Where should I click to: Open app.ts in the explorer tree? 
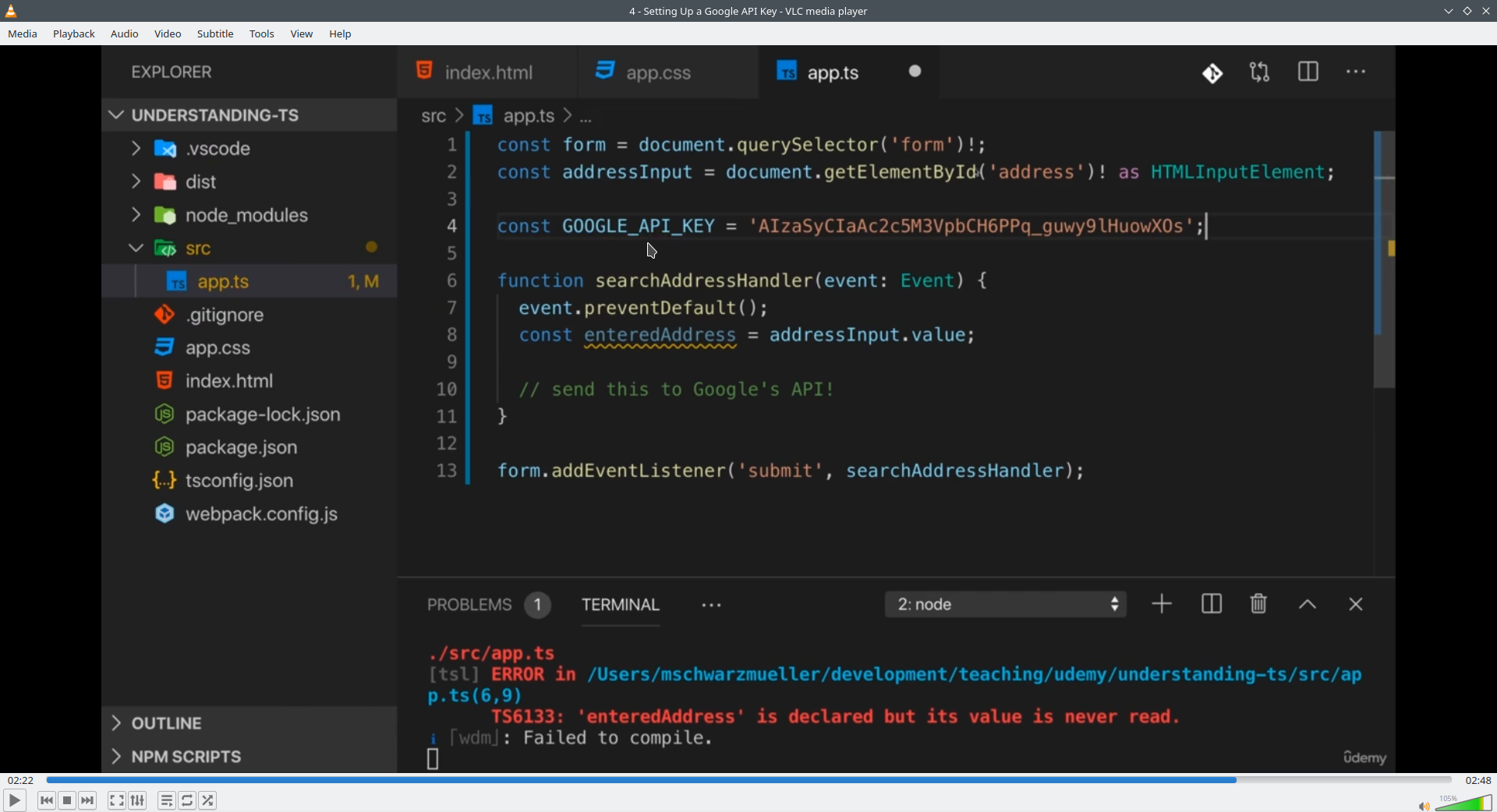249,281
